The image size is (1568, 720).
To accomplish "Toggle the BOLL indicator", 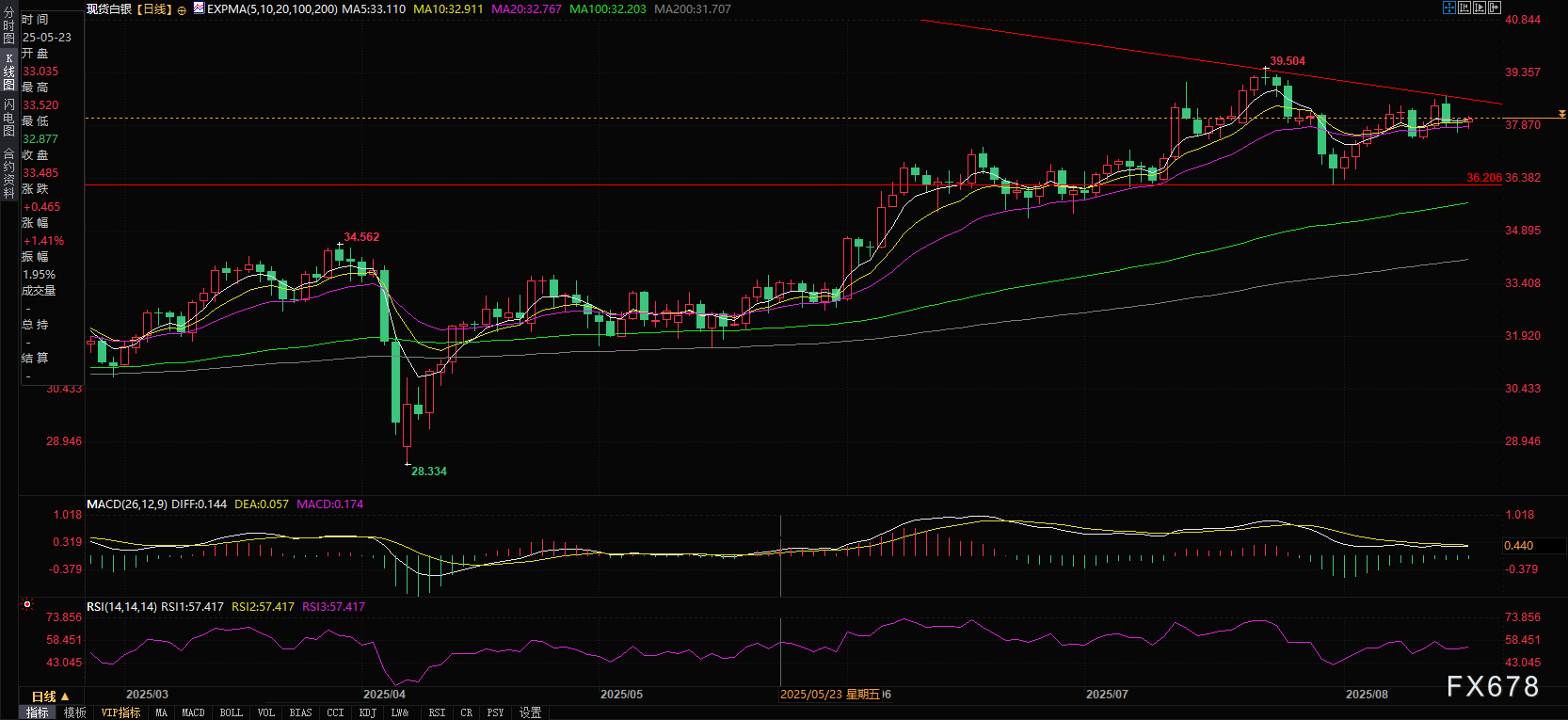I will [x=231, y=712].
